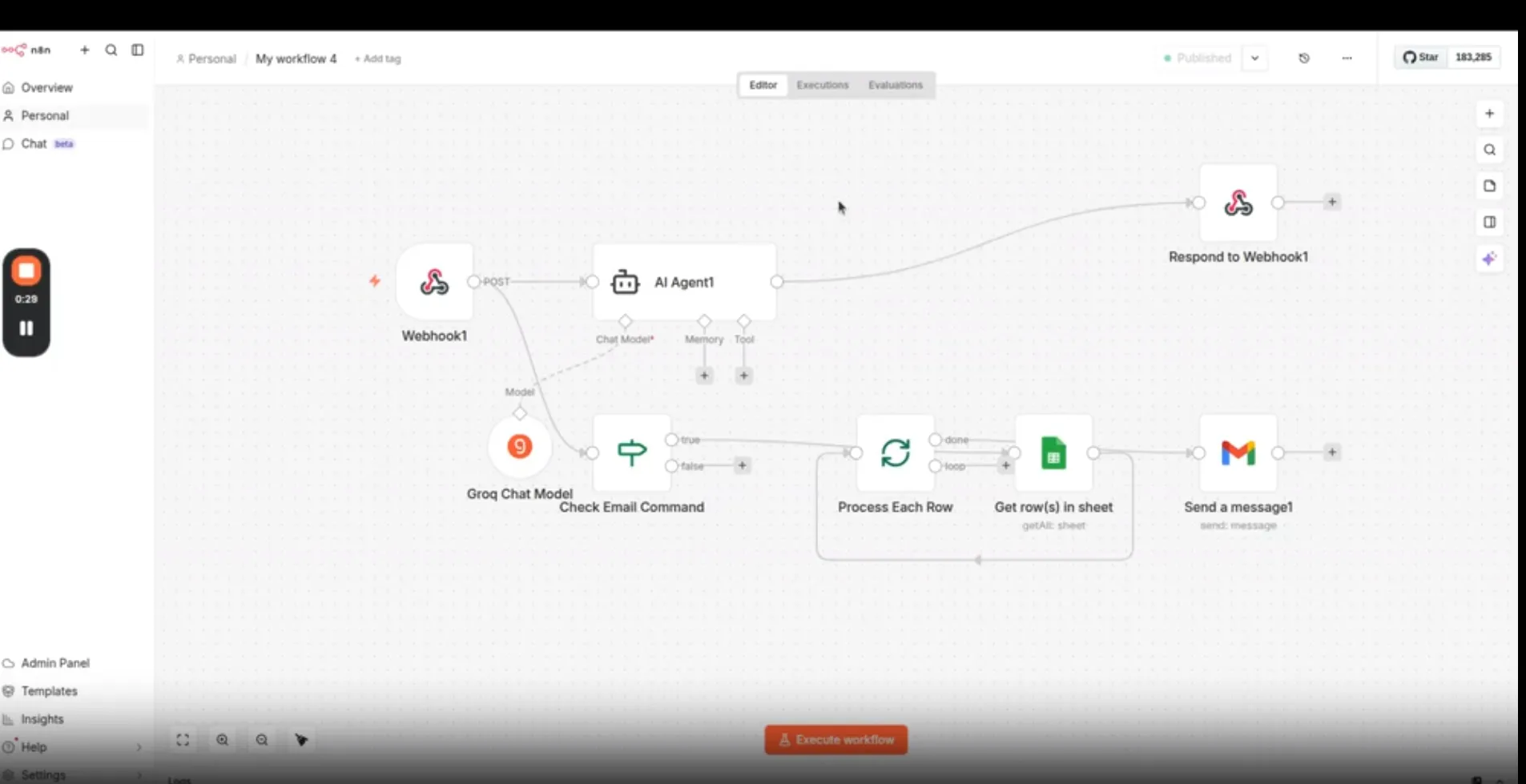Image resolution: width=1526 pixels, height=784 pixels.
Task: Collapse the sidebar with panel icon
Action: pos(138,50)
